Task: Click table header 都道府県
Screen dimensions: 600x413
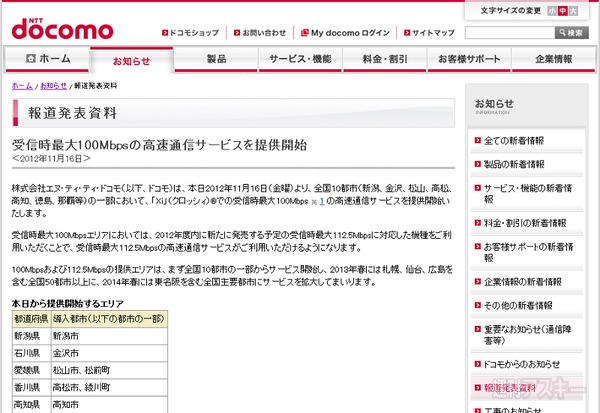Action: pos(31,319)
